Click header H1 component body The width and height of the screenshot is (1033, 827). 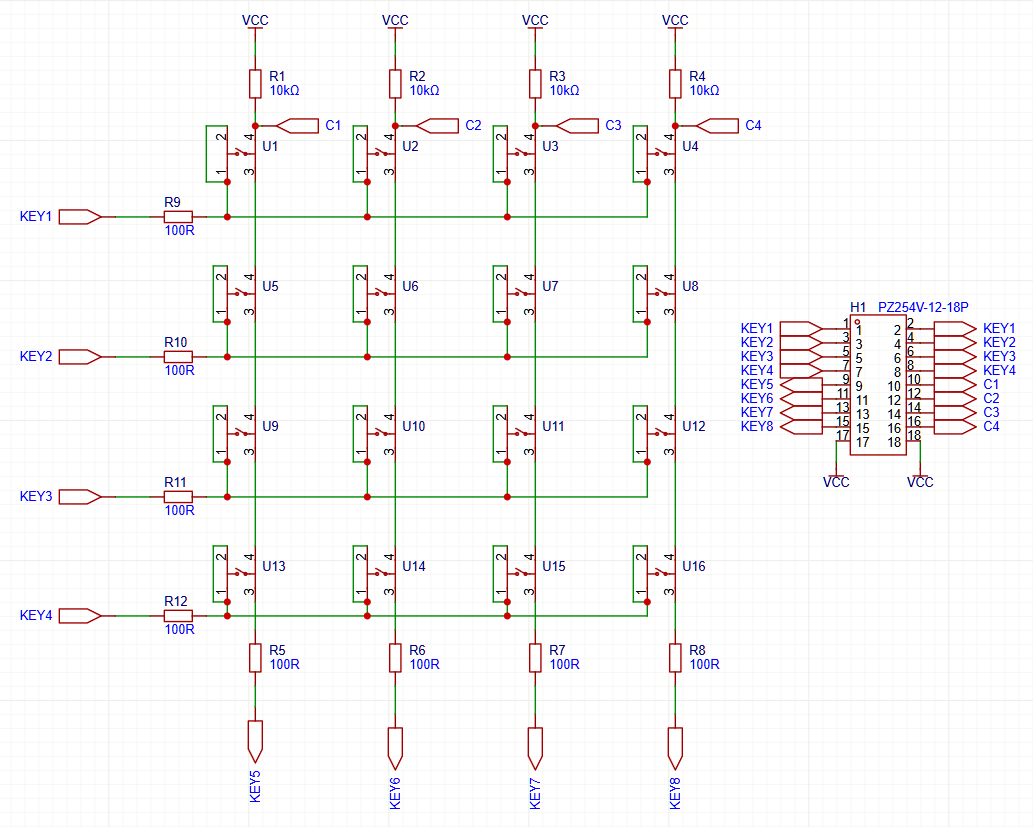pos(878,385)
